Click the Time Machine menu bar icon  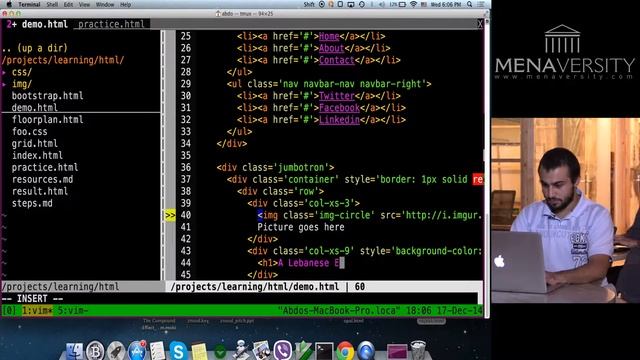pos(362,4)
